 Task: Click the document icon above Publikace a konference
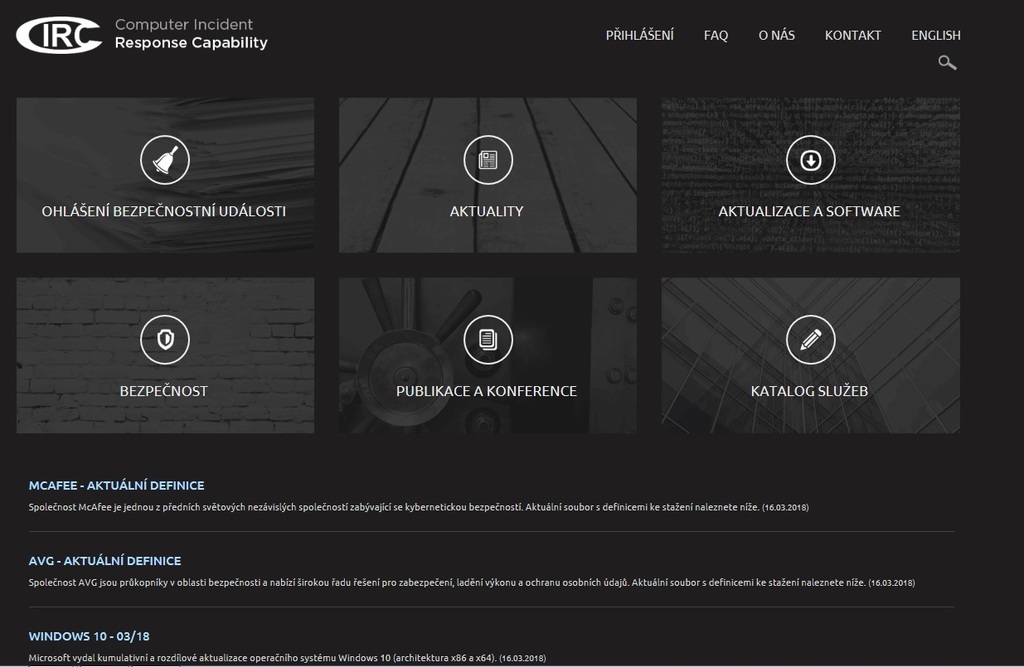point(488,340)
